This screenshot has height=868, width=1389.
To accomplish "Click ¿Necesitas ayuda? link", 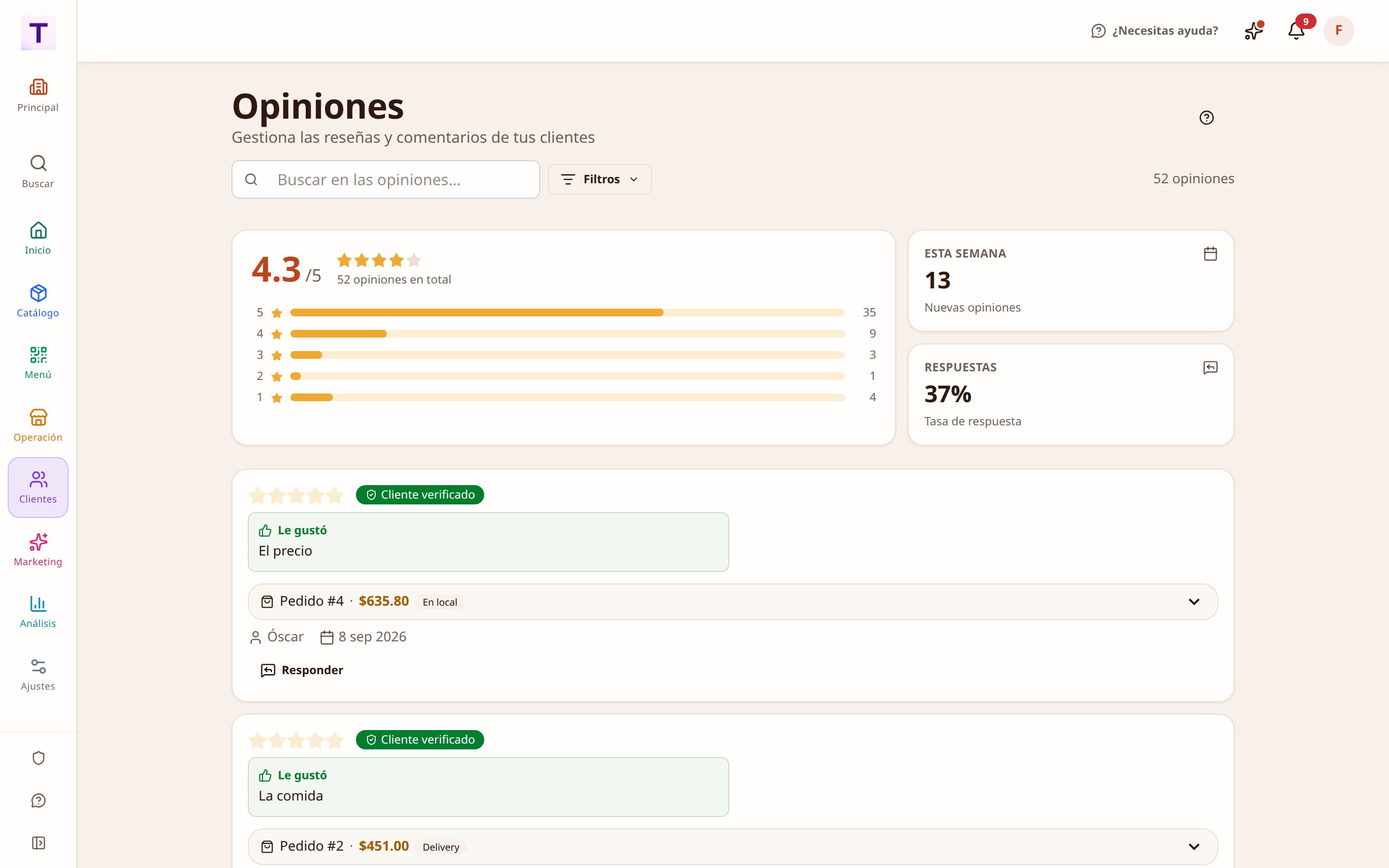I will click(1154, 30).
